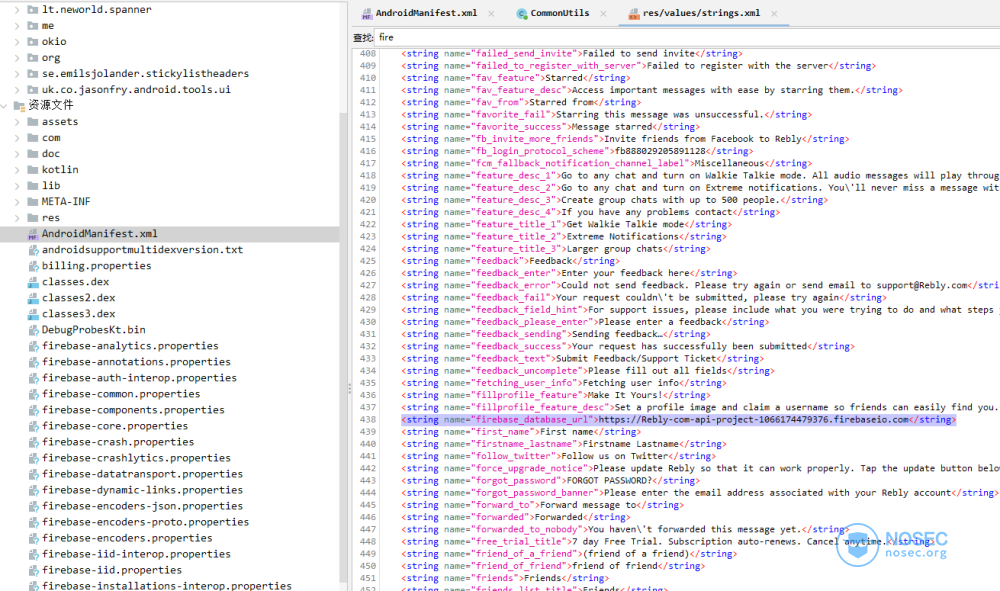Expand se.emilsjolander.stickylistheaders package
The width and height of the screenshot is (1000, 591).
[x=17, y=73]
